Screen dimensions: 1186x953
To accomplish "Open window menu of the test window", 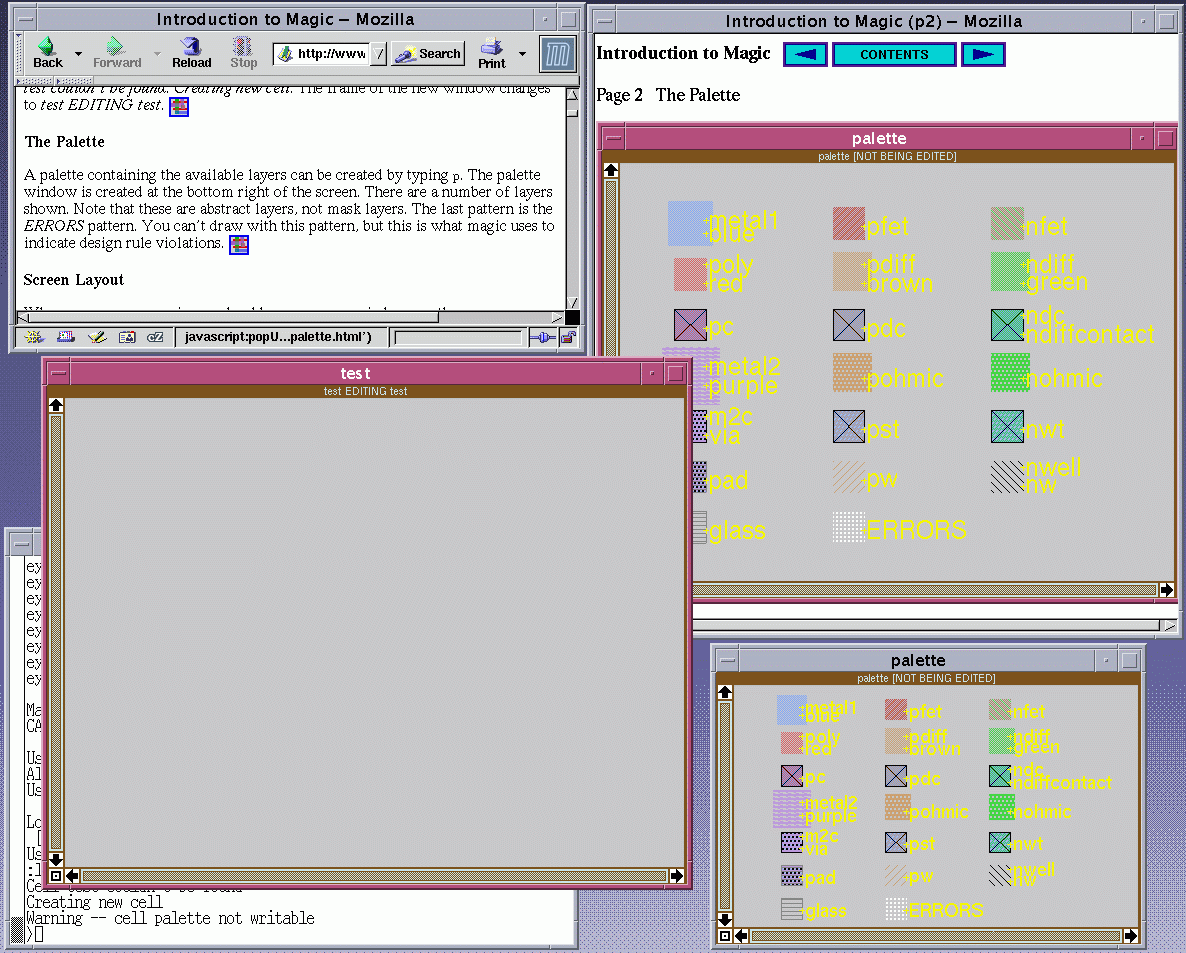I will point(58,373).
